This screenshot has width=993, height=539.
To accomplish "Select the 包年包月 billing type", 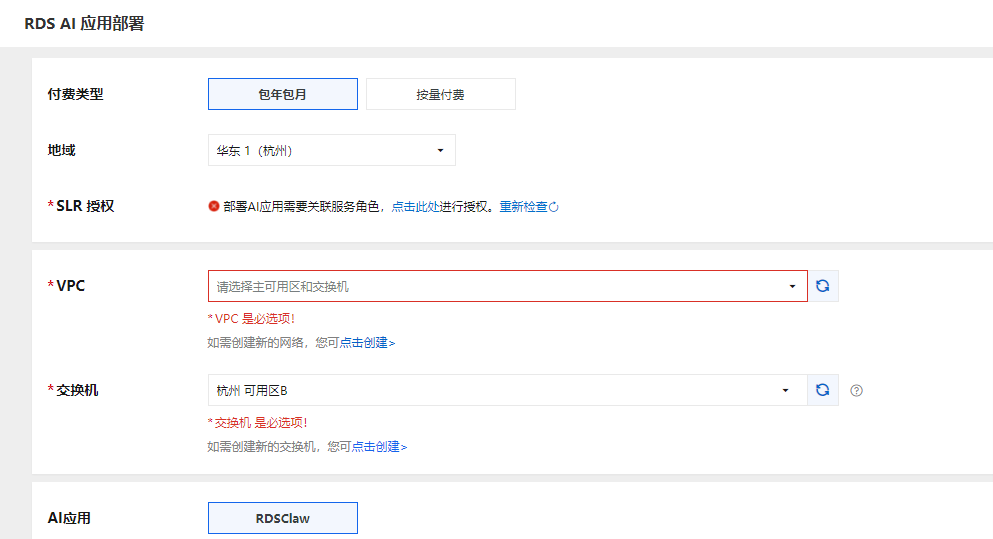I will pos(282,94).
